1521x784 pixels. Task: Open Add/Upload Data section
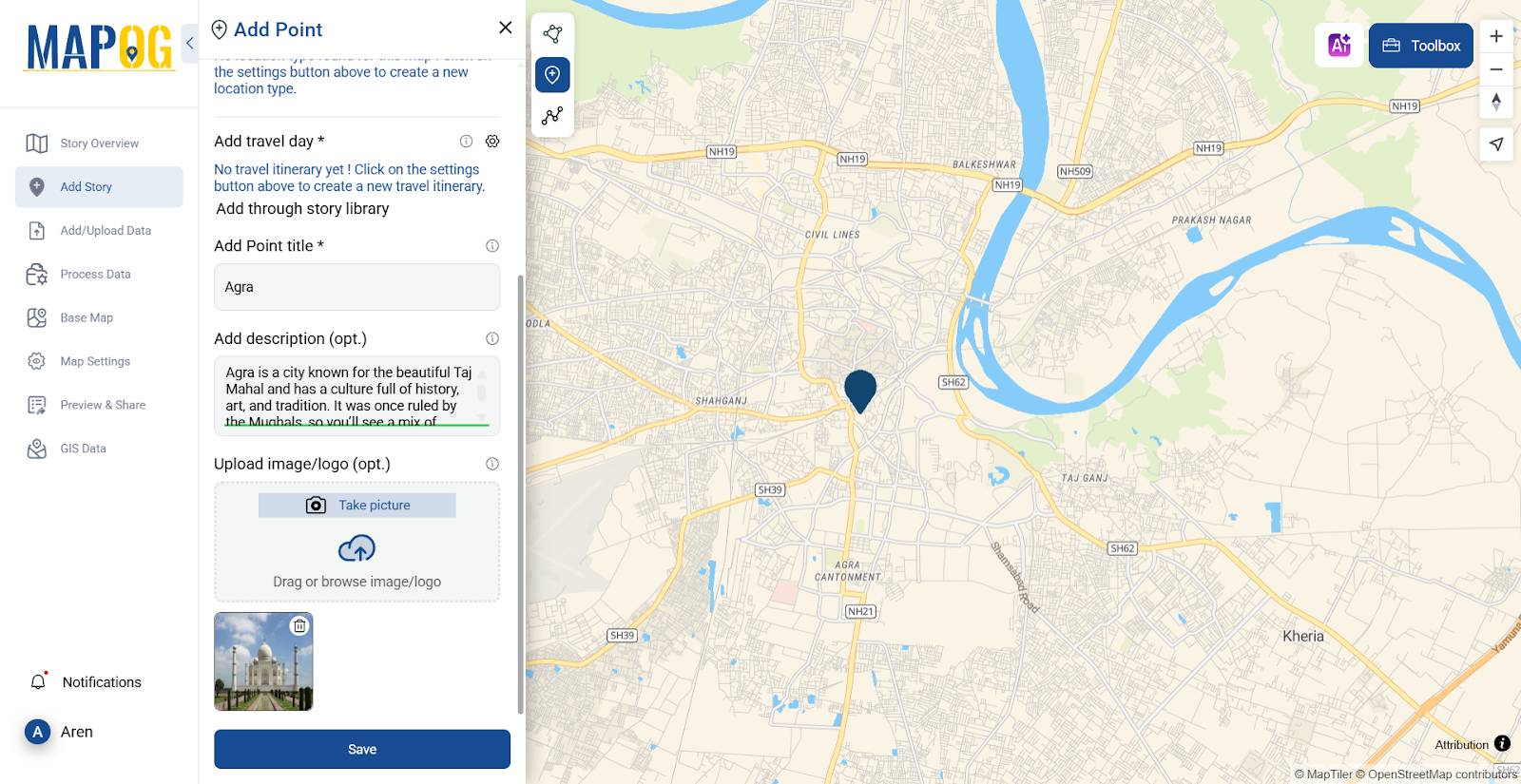99,231
